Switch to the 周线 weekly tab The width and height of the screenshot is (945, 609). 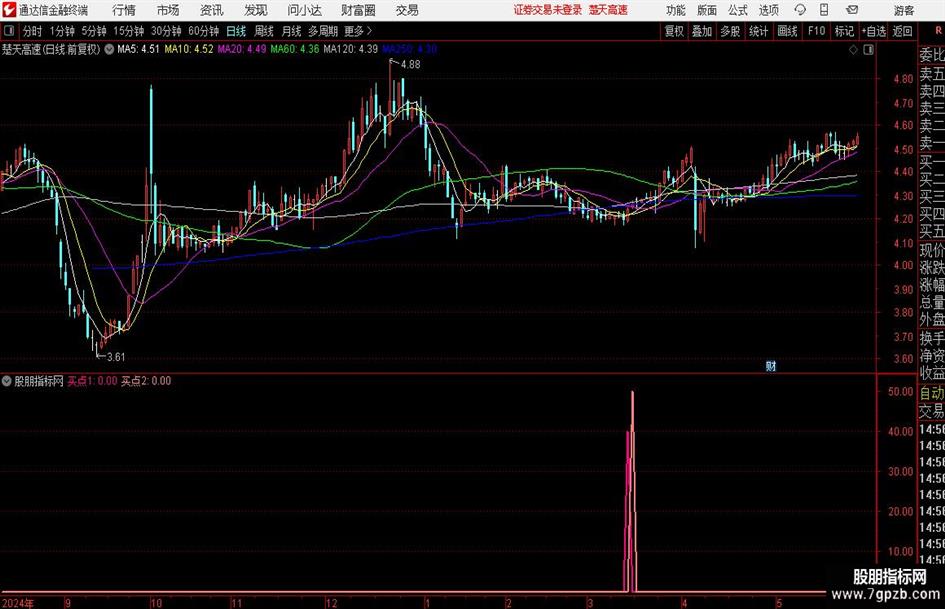pyautogui.click(x=264, y=31)
